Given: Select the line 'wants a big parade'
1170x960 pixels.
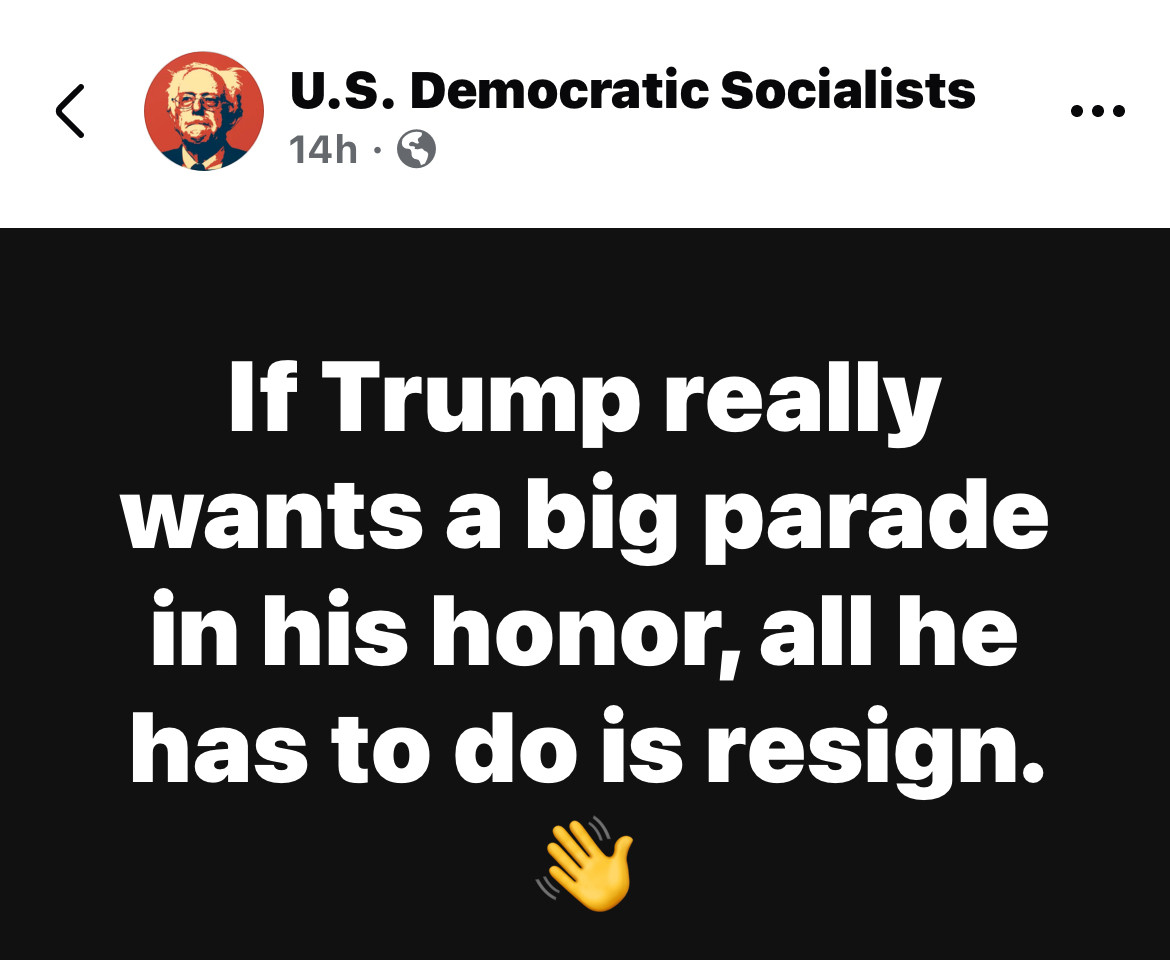Looking at the screenshot, I should [x=586, y=515].
